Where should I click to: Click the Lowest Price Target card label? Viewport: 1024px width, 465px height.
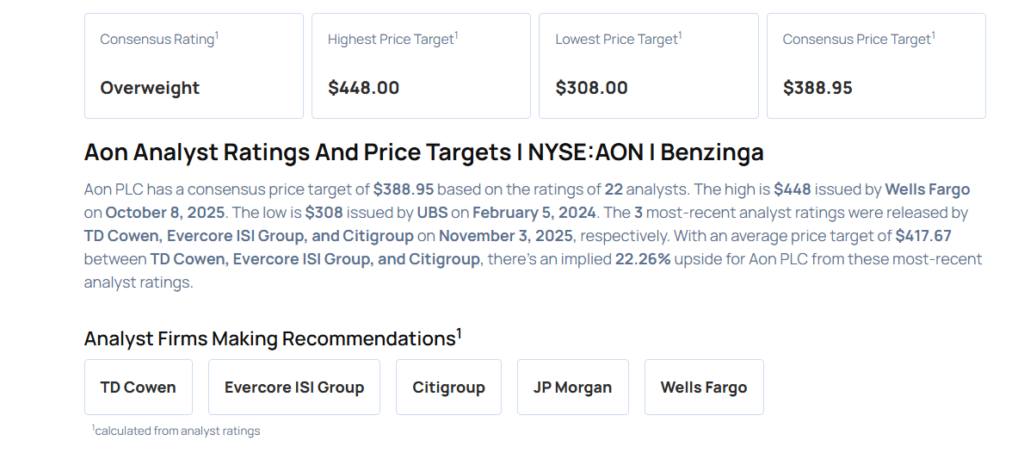tap(618, 39)
